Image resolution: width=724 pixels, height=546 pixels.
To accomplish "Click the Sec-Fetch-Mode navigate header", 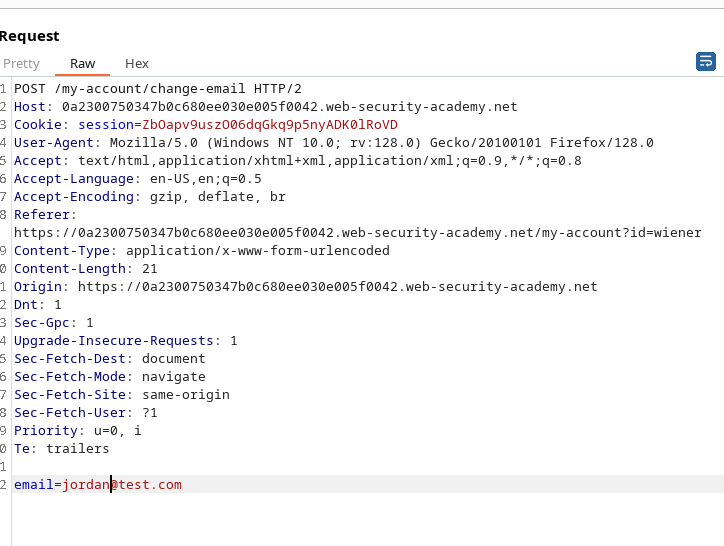I will click(x=109, y=377).
